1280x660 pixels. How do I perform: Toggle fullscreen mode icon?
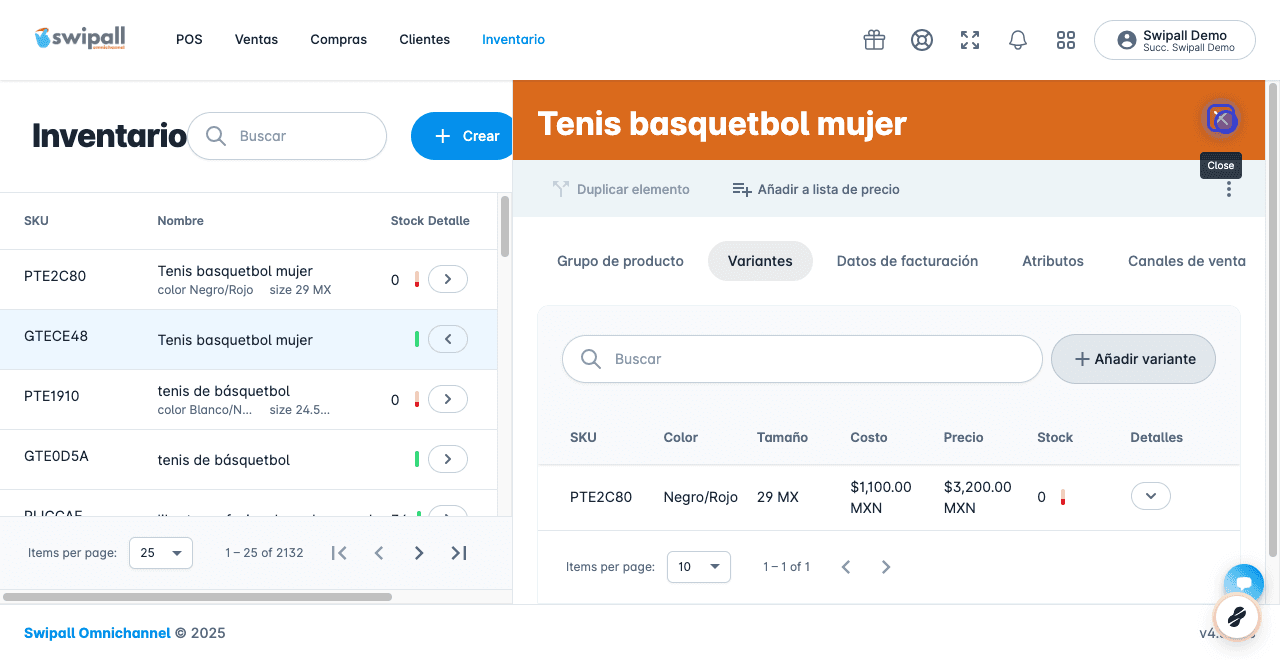(970, 40)
